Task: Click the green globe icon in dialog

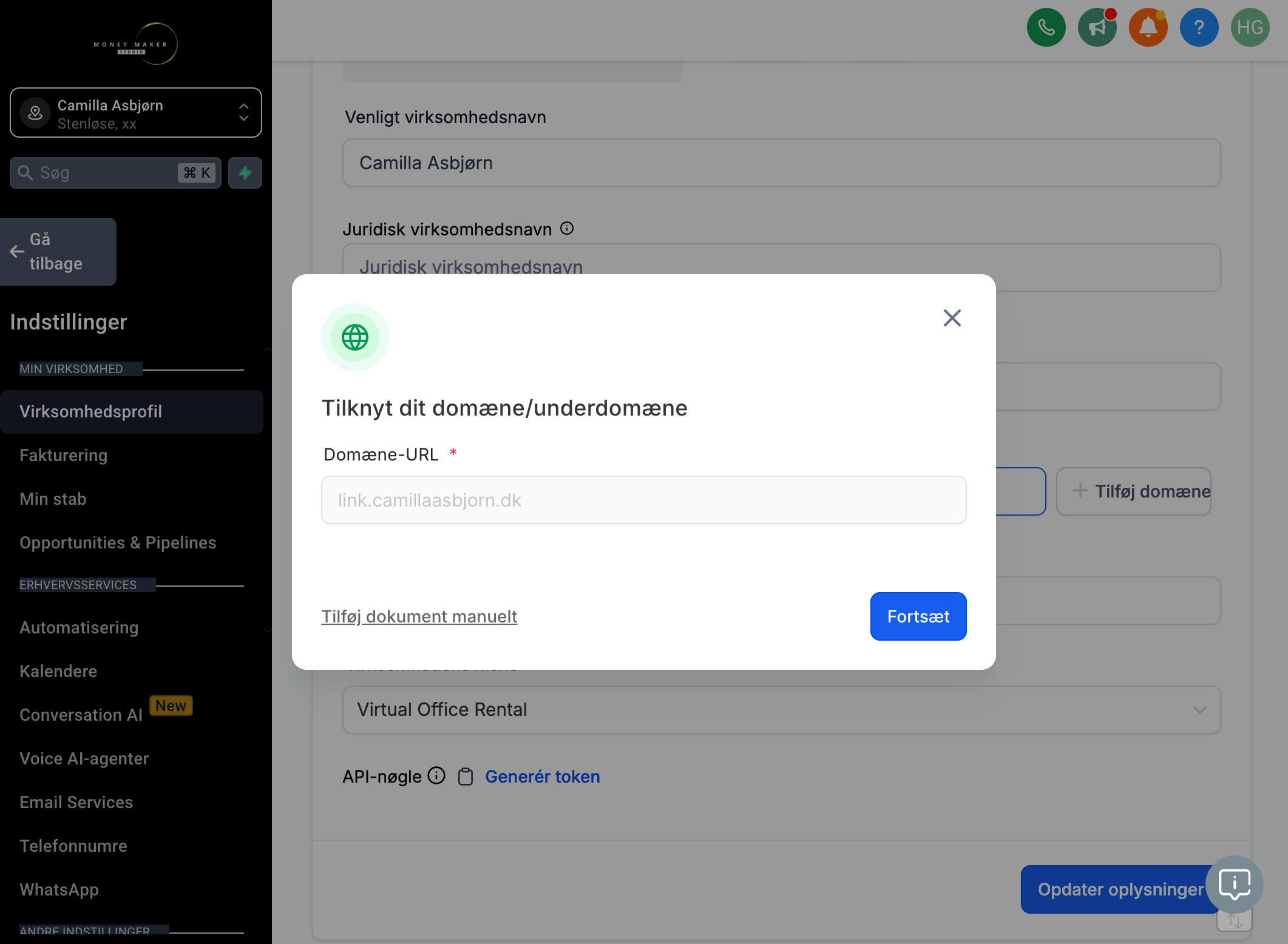Action: (355, 337)
